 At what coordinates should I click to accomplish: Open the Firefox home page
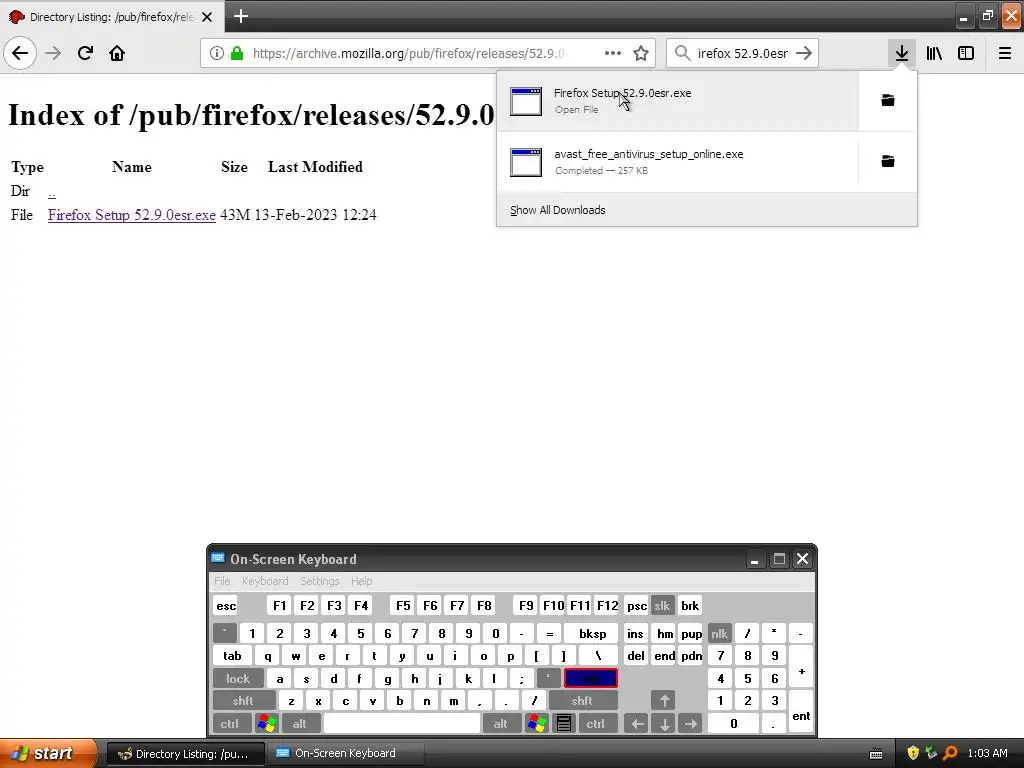[117, 53]
